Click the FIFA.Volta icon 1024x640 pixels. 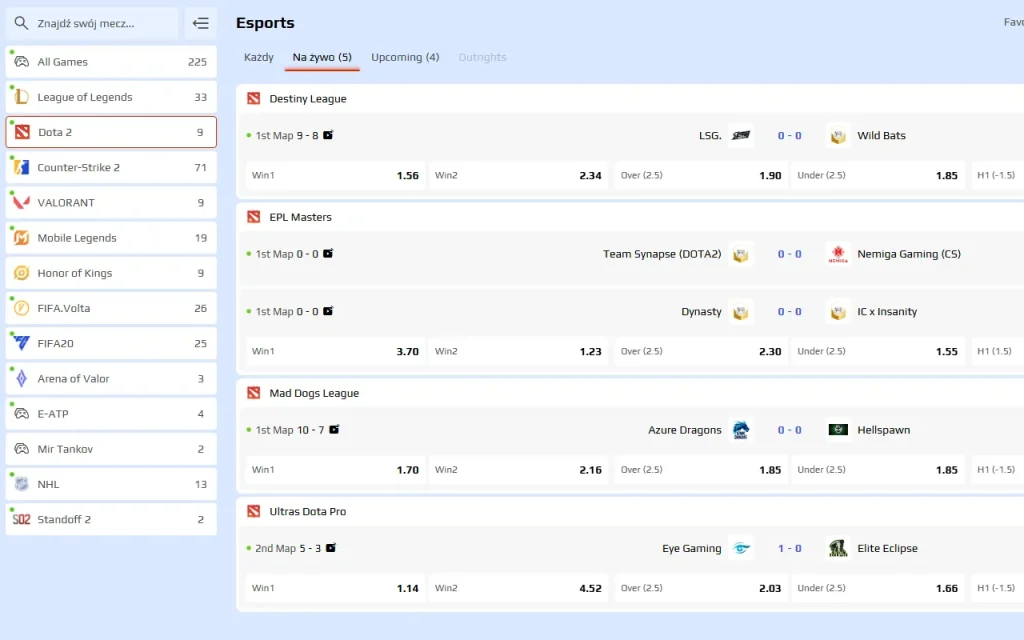pos(22,308)
